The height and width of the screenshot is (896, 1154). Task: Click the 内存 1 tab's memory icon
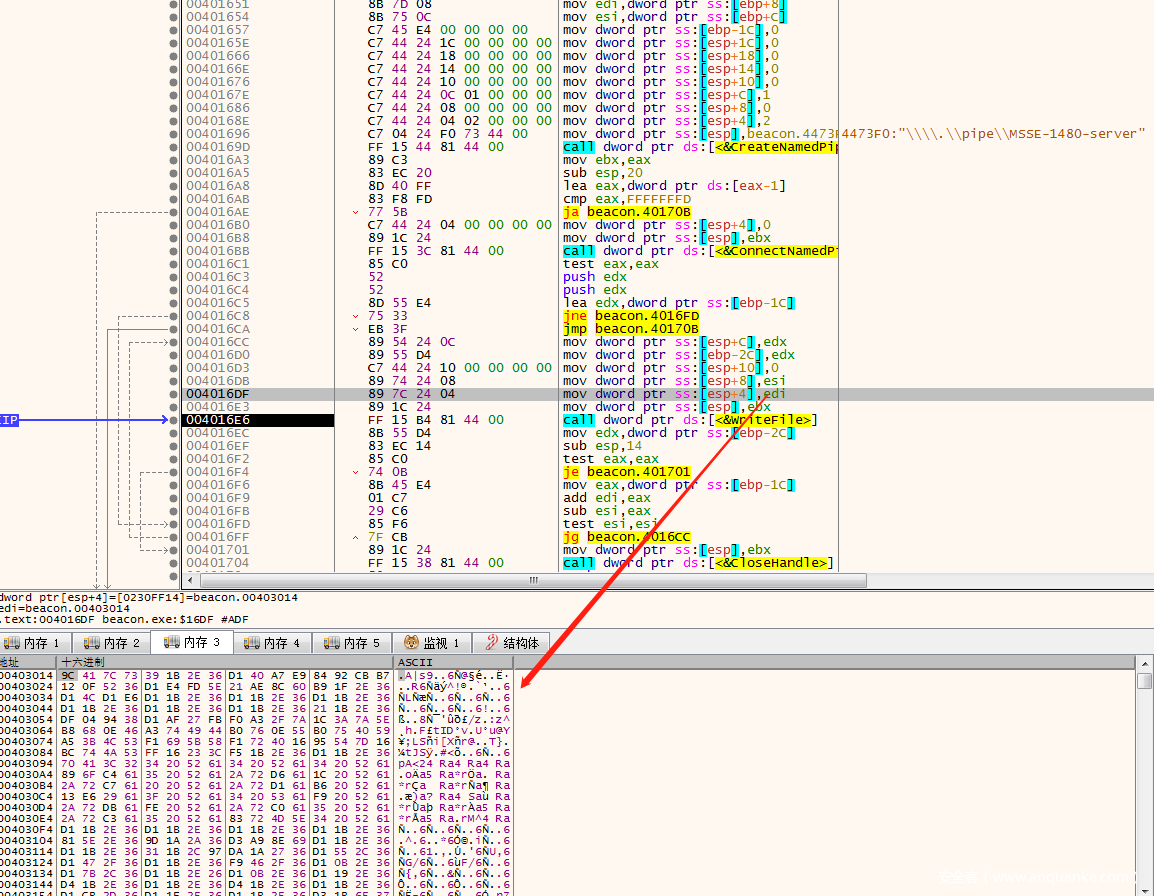(11, 643)
